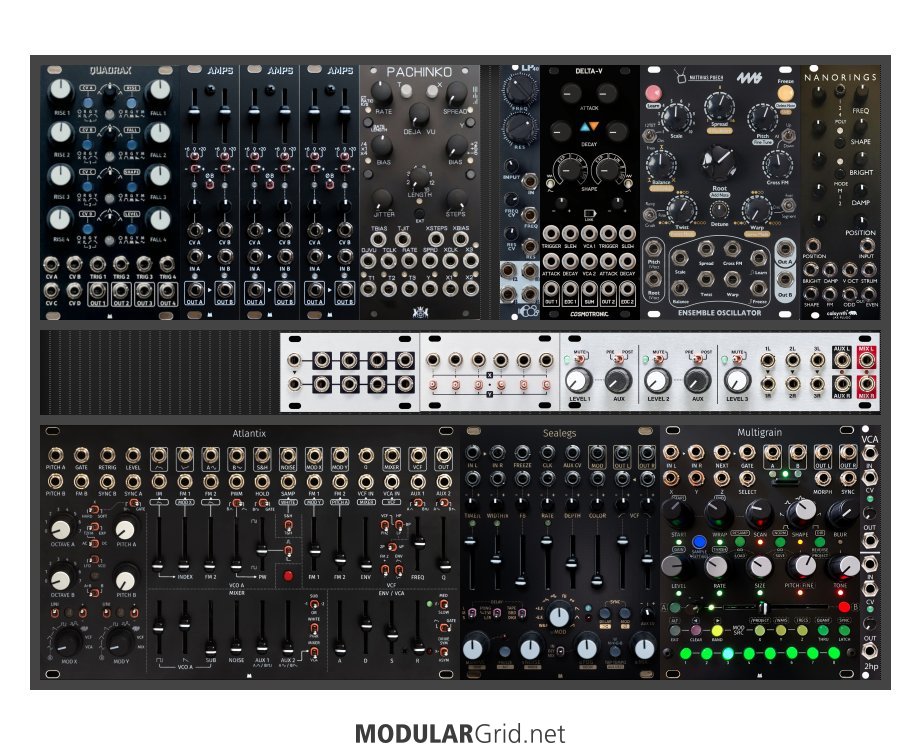The height and width of the screenshot is (755, 921).
Task: Toggle the MUTE switch above LEVEL 2
Action: [658, 358]
